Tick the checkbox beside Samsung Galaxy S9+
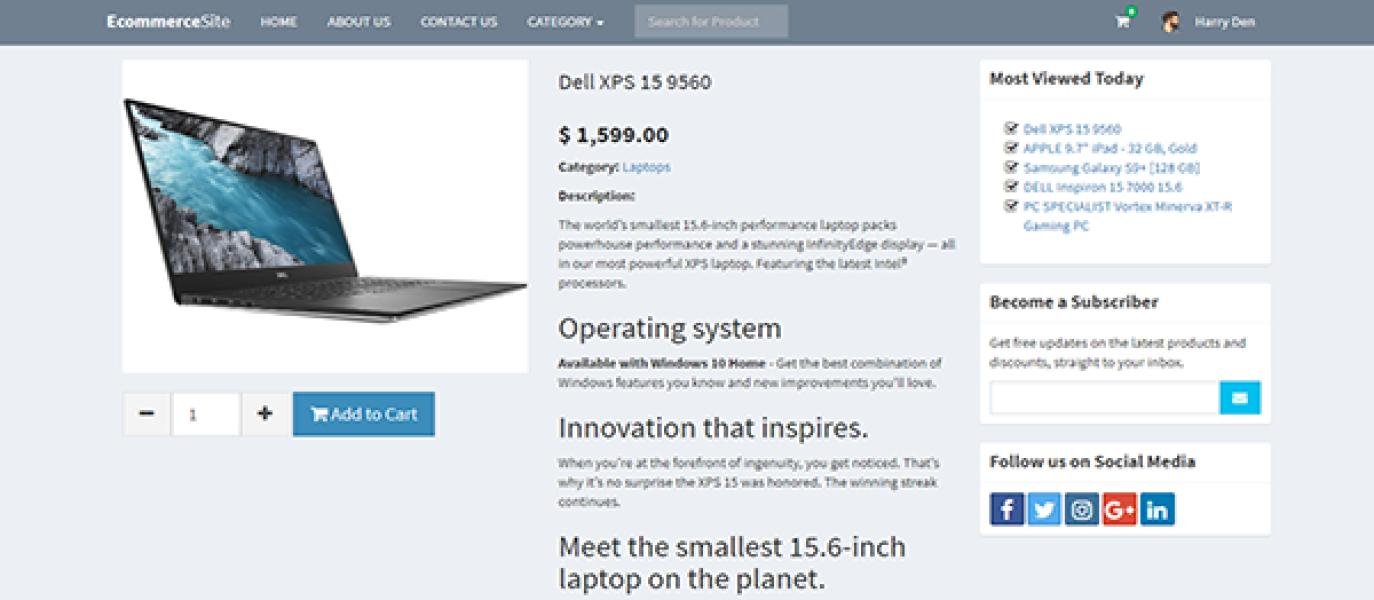 (x=1010, y=167)
